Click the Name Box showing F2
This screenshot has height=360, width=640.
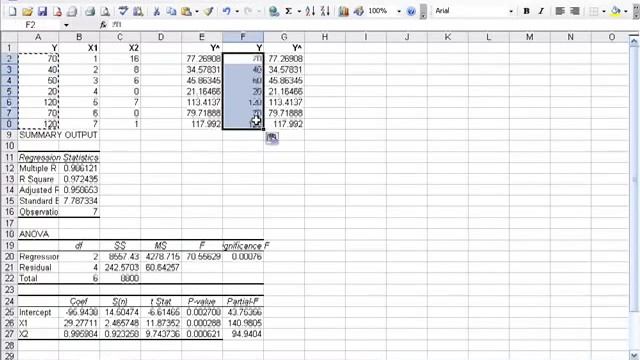click(32, 25)
